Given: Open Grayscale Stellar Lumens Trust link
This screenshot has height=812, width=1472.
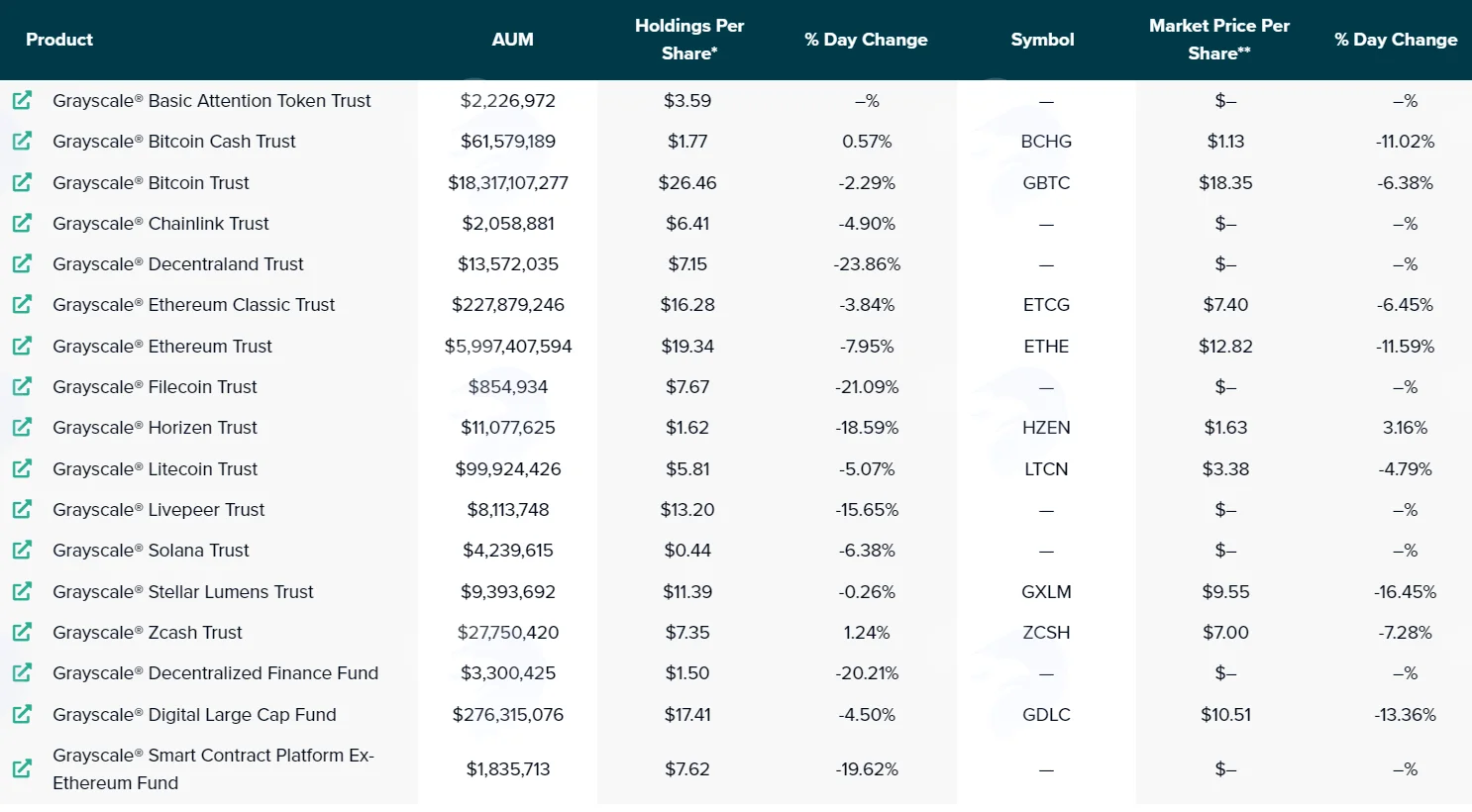Looking at the screenshot, I should [183, 591].
